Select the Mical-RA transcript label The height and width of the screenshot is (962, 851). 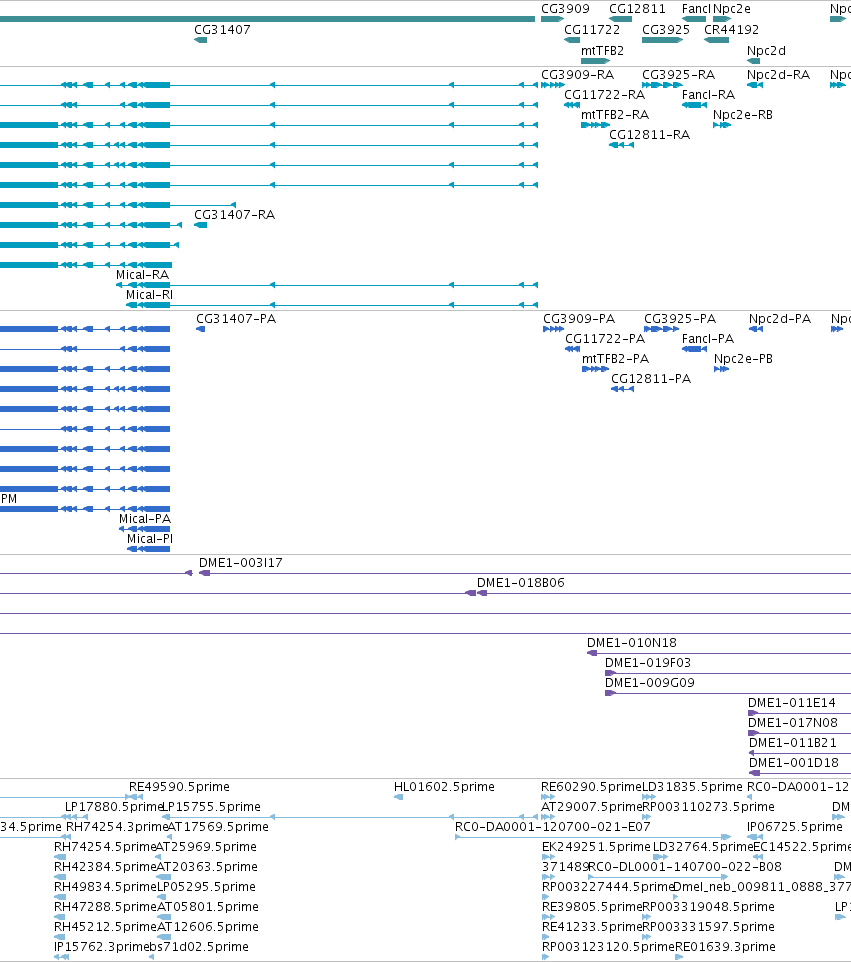tap(142, 275)
